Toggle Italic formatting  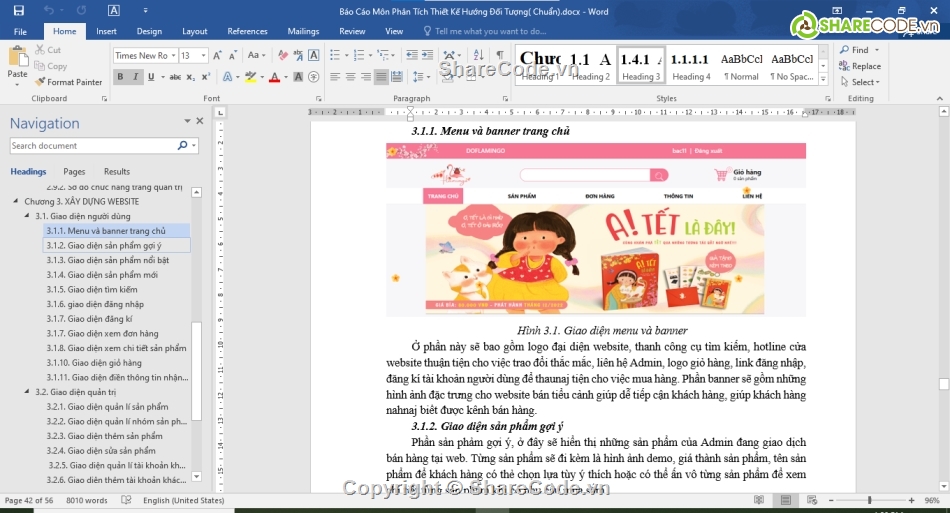136,77
